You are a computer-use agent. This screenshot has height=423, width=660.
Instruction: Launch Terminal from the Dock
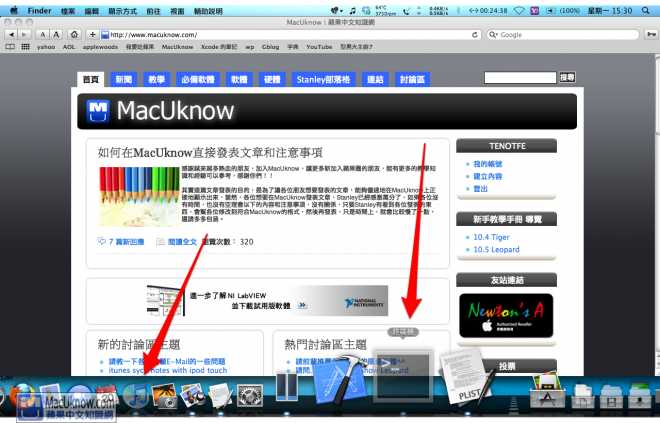403,376
